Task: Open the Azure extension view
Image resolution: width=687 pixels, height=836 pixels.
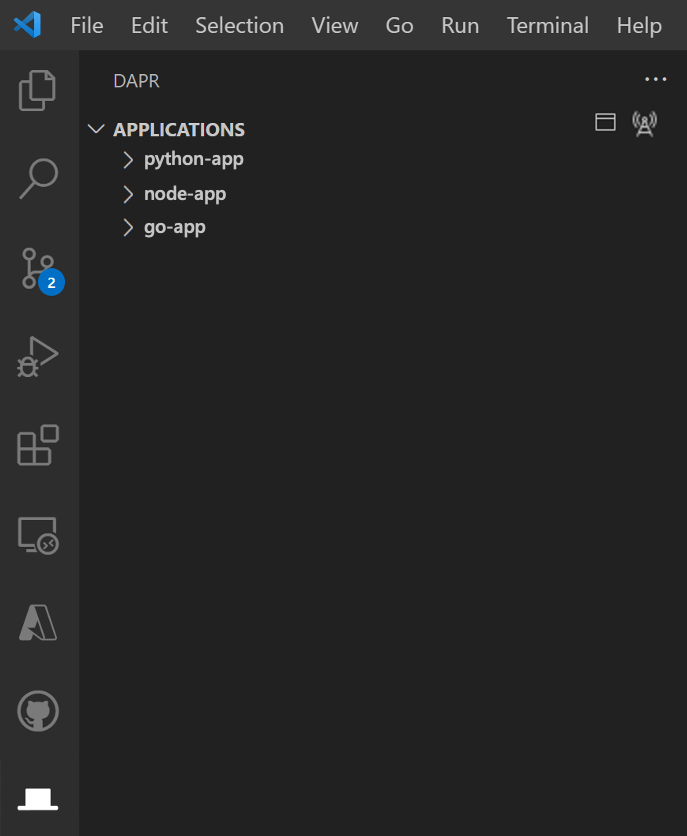Action: [x=37, y=622]
